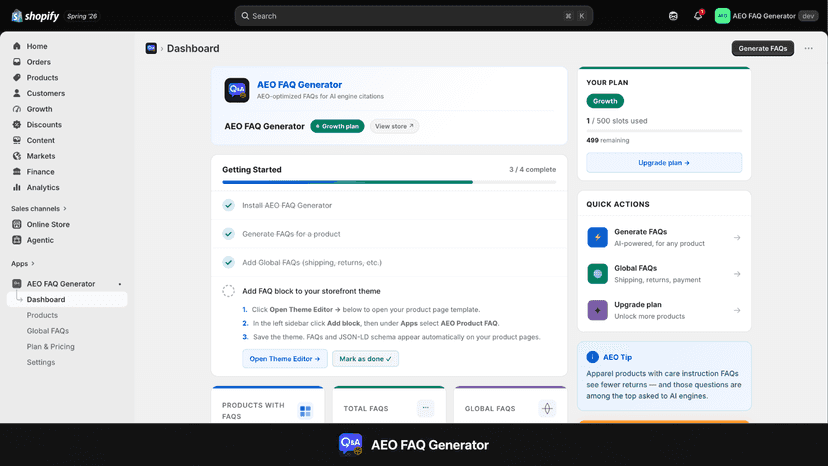Open the Sidekick assistant icon in top bar

click(x=673, y=16)
